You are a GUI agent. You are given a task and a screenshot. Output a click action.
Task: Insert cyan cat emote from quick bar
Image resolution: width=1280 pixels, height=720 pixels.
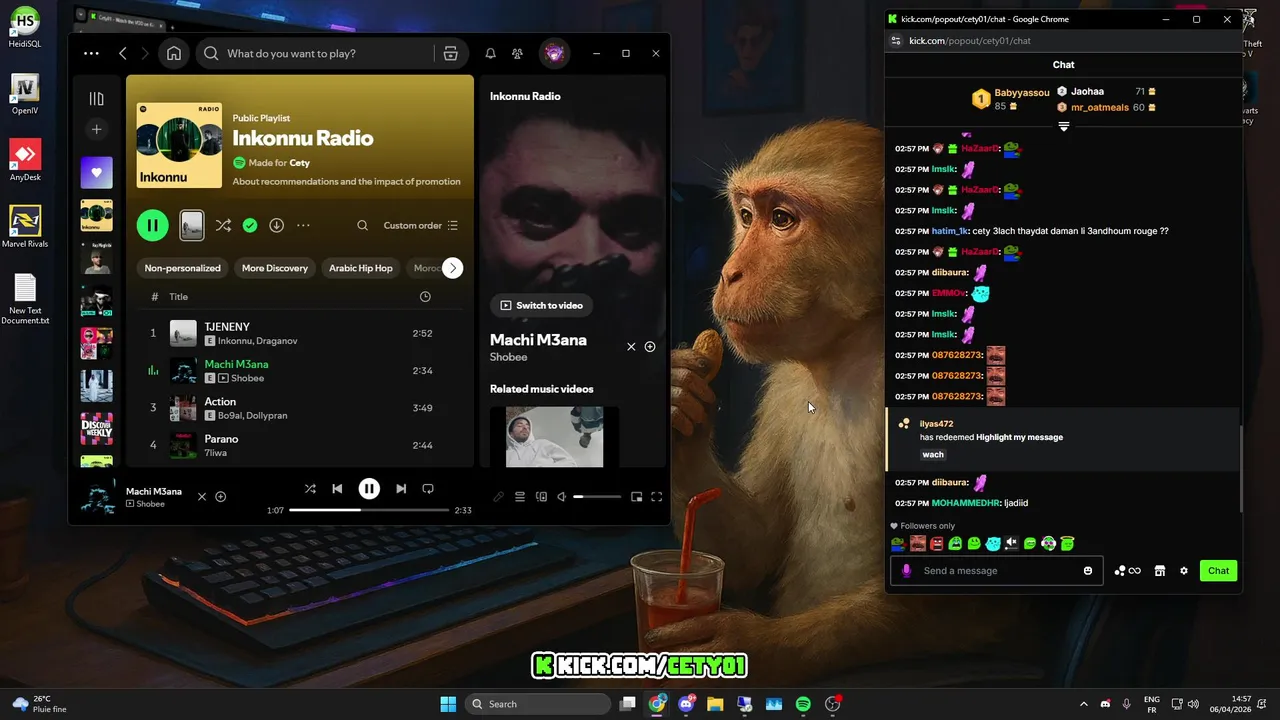[992, 544]
